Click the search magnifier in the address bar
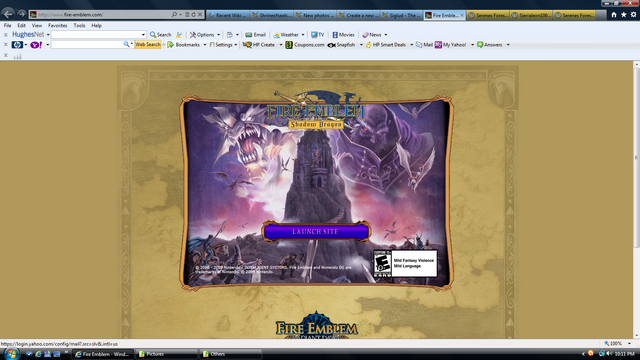Screen dimensions: 640x360 pyautogui.click(x=174, y=14)
